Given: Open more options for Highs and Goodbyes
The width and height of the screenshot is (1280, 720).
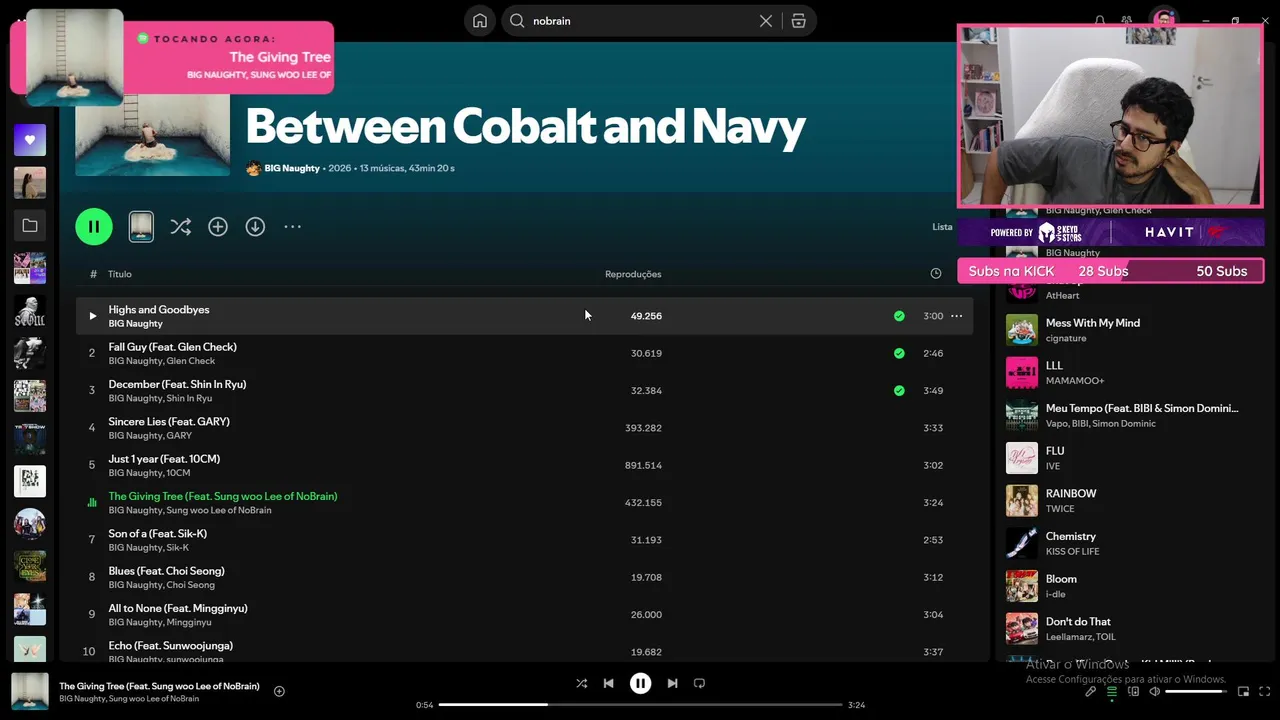Looking at the screenshot, I should tap(956, 316).
